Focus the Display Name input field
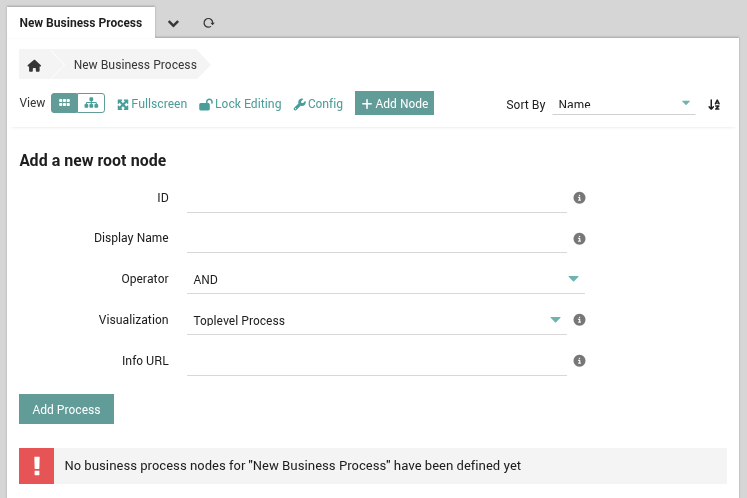Viewport: 747px width, 498px height. 376,239
